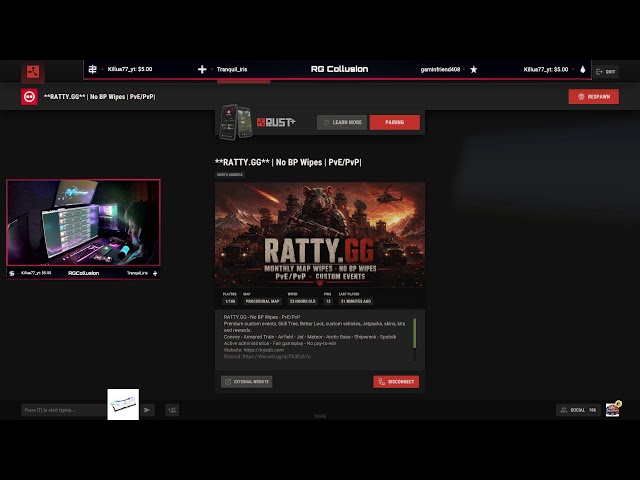The image size is (640, 480).
Task: Click the plus icon beside Tranquil_iris
Action: 202,69
